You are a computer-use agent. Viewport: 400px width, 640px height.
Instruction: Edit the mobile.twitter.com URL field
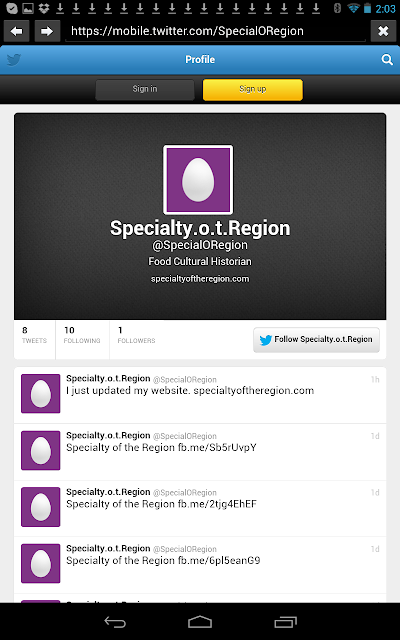click(215, 31)
